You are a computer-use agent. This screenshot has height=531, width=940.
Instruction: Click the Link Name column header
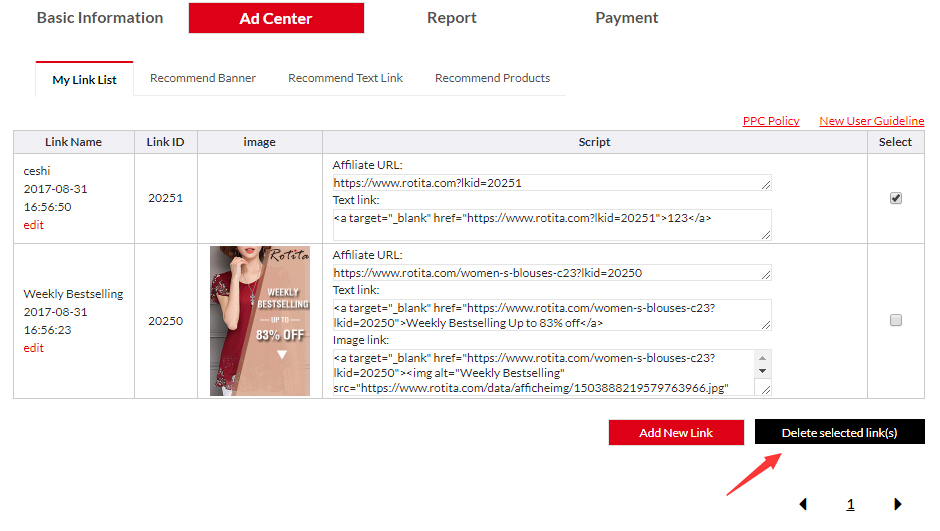74,142
